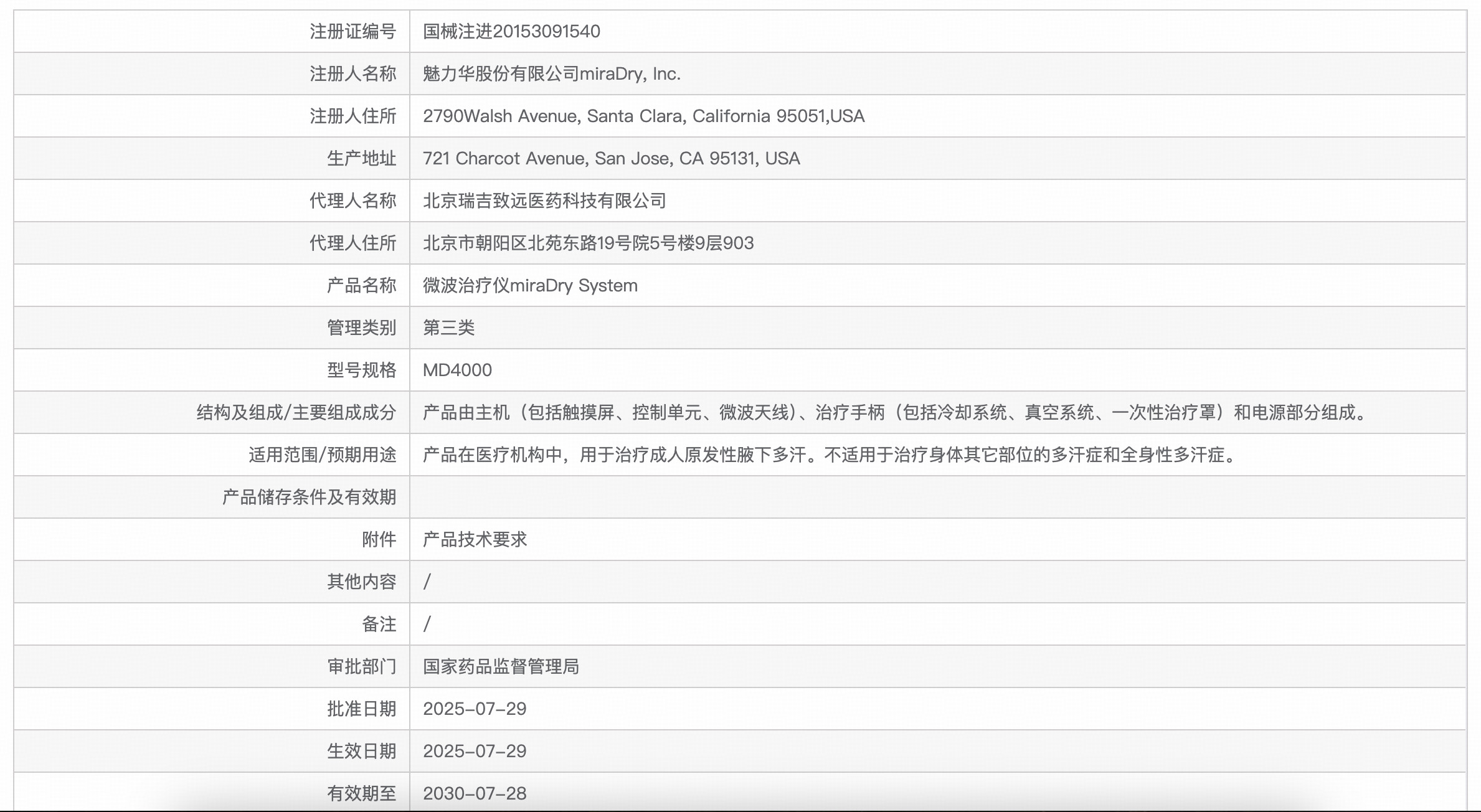Click the registration number 国械注进20153091540
The height and width of the screenshot is (812, 1481).
click(511, 32)
